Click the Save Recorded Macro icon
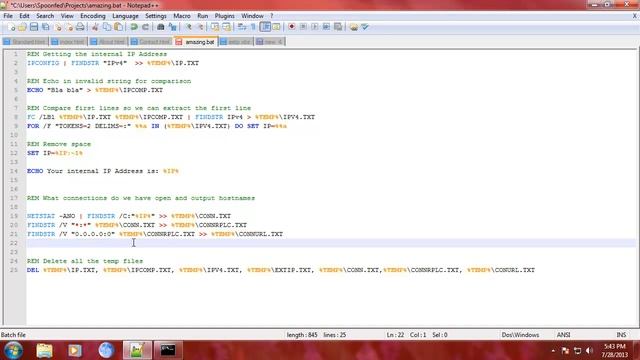Viewport: 640px width, 360px height. point(338,27)
